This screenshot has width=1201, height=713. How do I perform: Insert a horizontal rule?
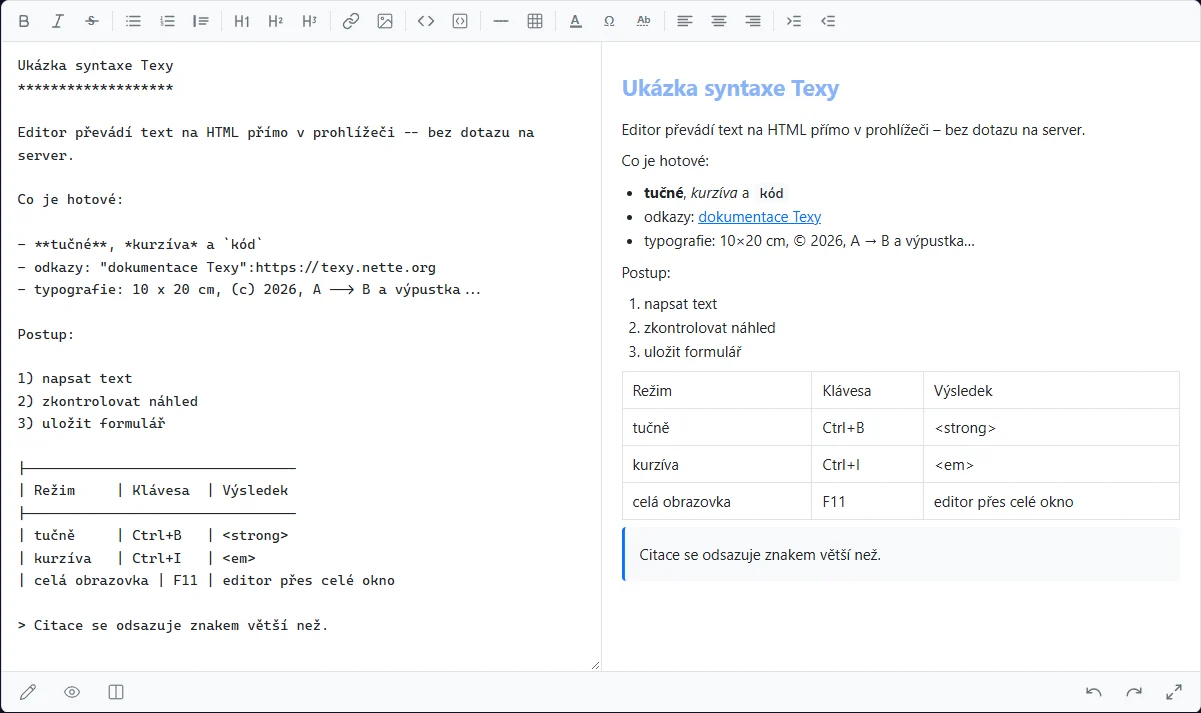(501, 21)
